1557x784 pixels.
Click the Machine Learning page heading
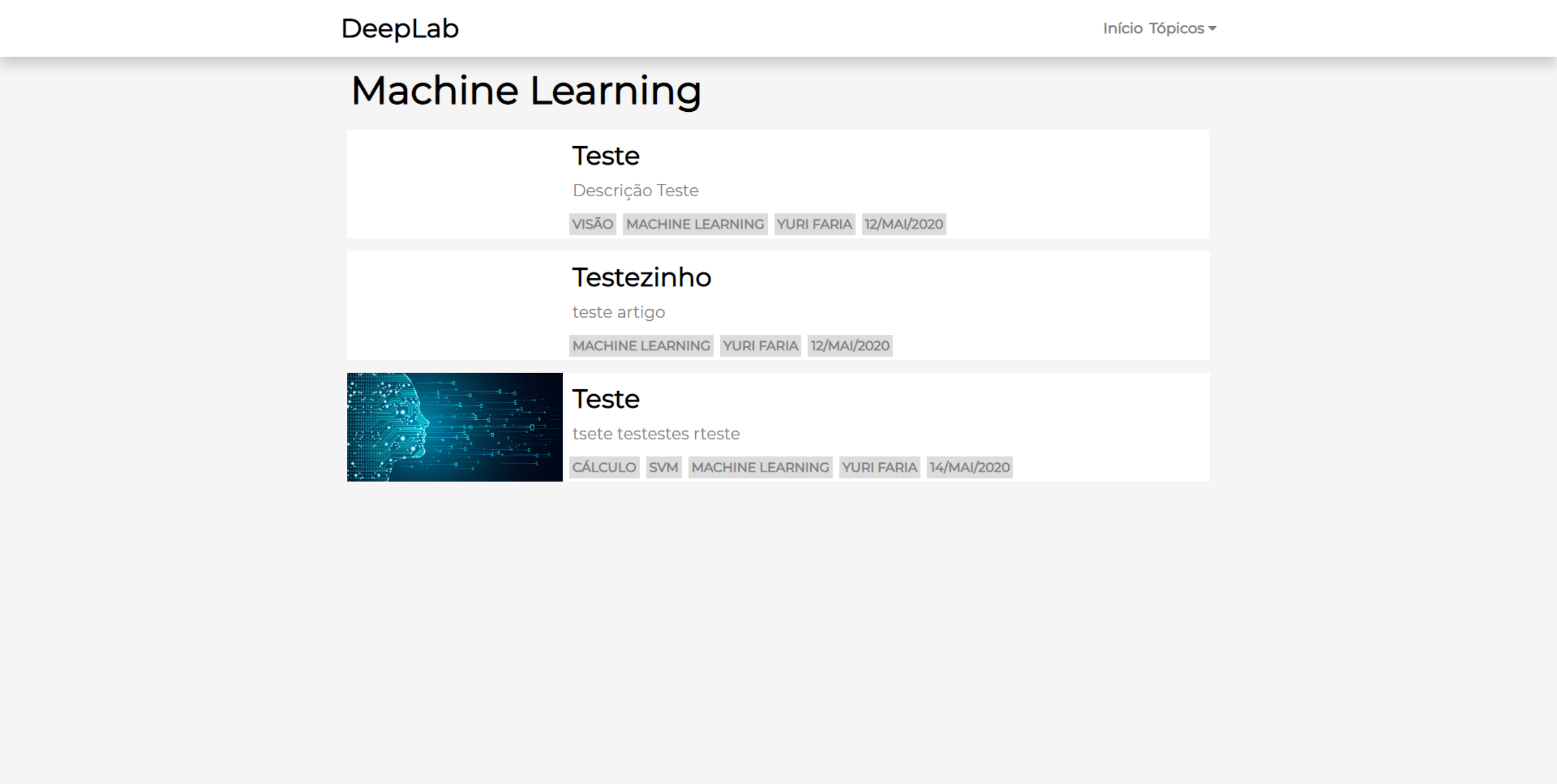click(x=525, y=91)
